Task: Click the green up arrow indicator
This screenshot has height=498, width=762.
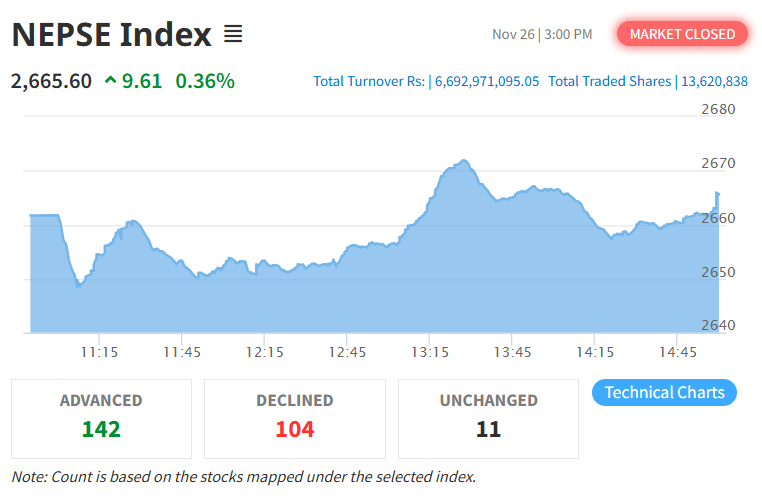Action: [x=110, y=81]
